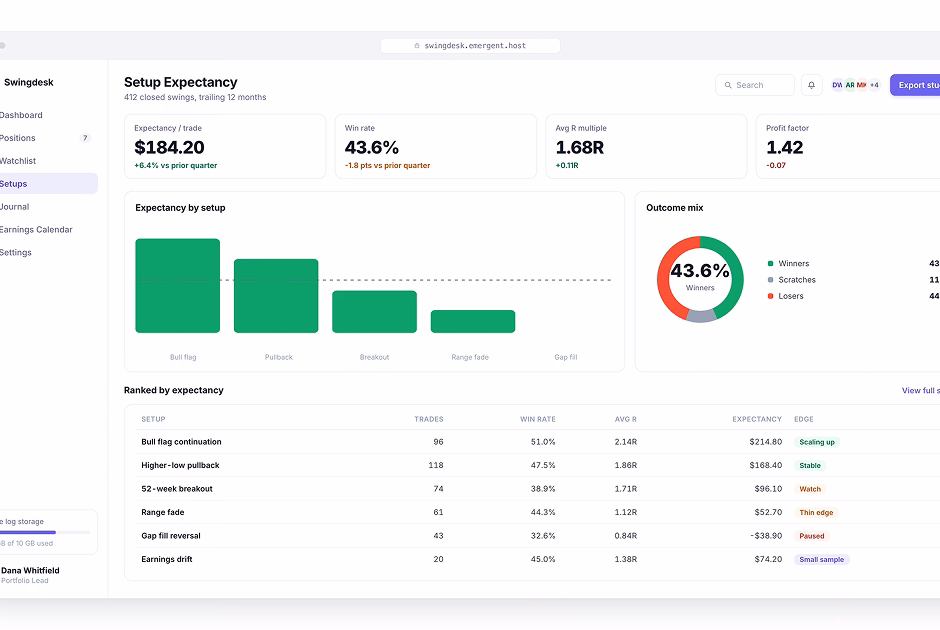
Task: Click the Losers legend label
Action: tap(791, 296)
